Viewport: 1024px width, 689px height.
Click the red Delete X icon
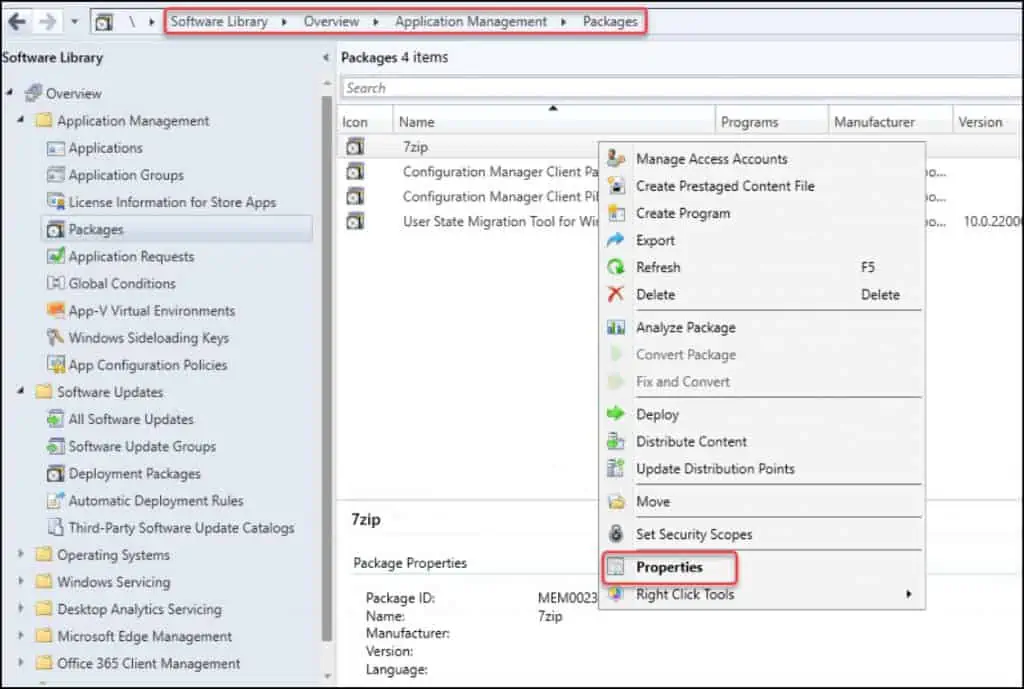pyautogui.click(x=616, y=295)
